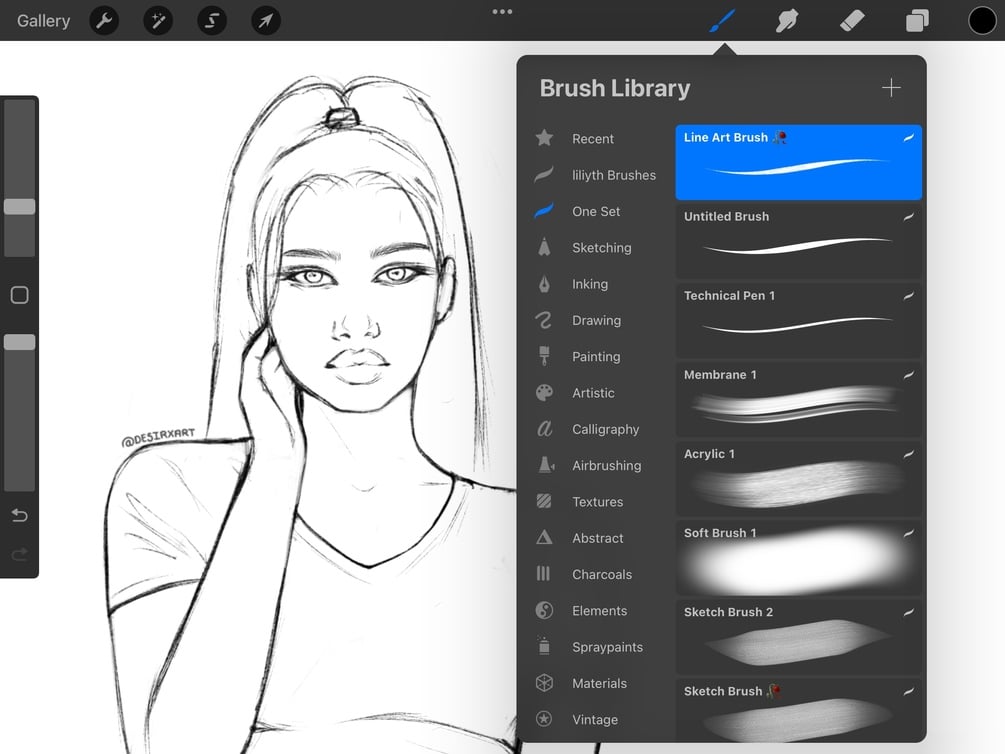Image resolution: width=1005 pixels, height=754 pixels.
Task: Select the Acrylic 1 brush
Action: click(798, 478)
